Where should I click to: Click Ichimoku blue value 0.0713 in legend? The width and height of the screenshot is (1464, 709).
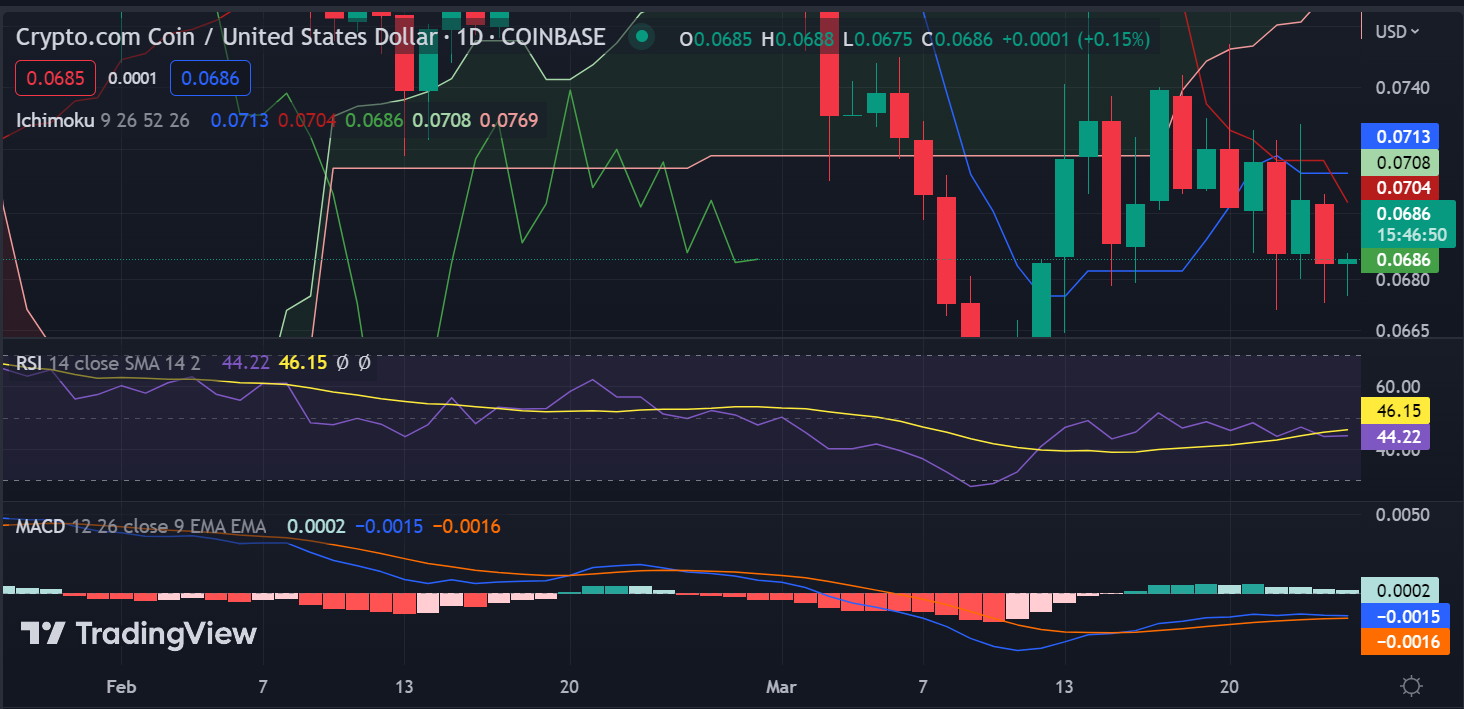[x=240, y=120]
